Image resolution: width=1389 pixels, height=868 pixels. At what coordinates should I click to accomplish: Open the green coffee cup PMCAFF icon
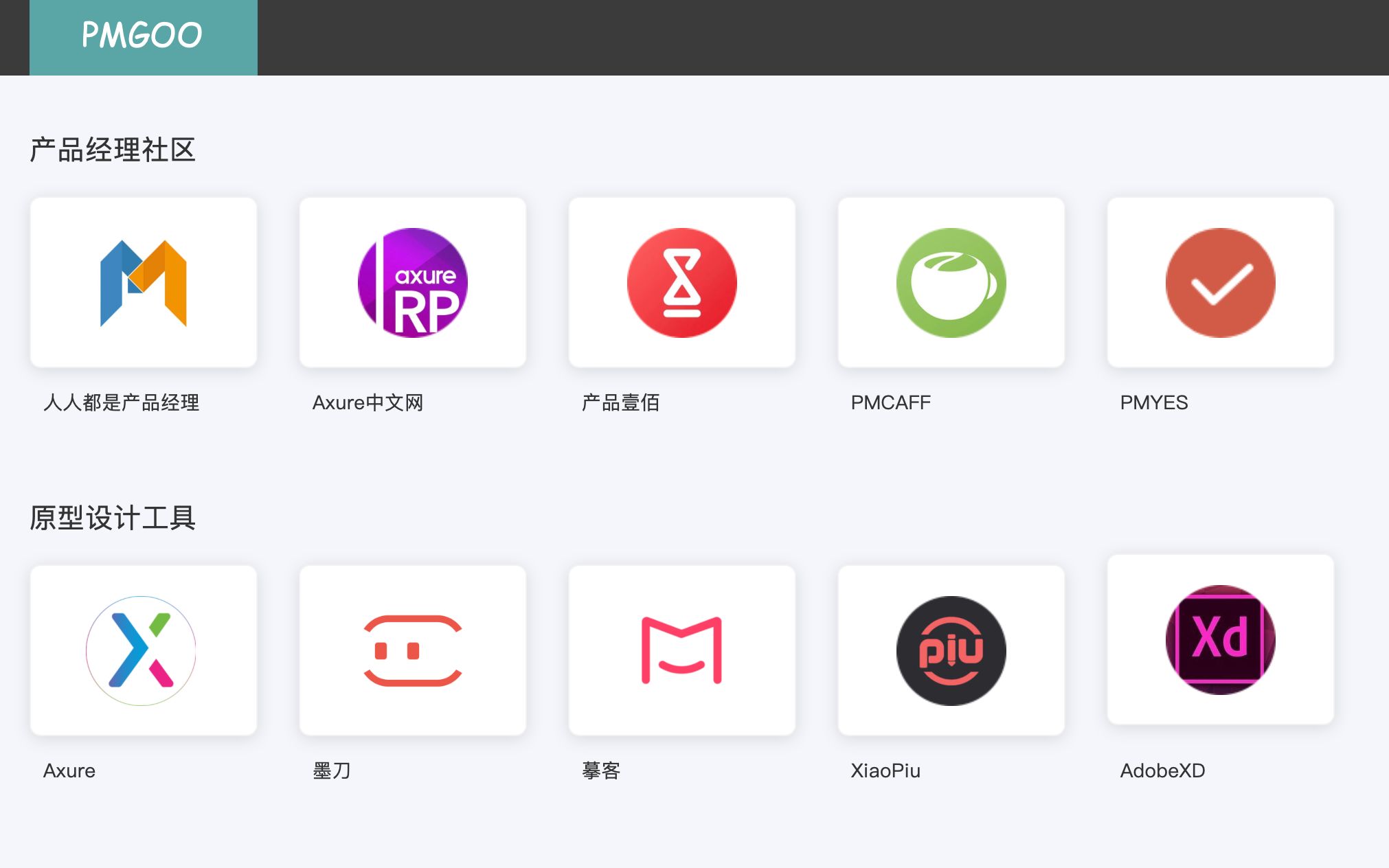click(951, 283)
